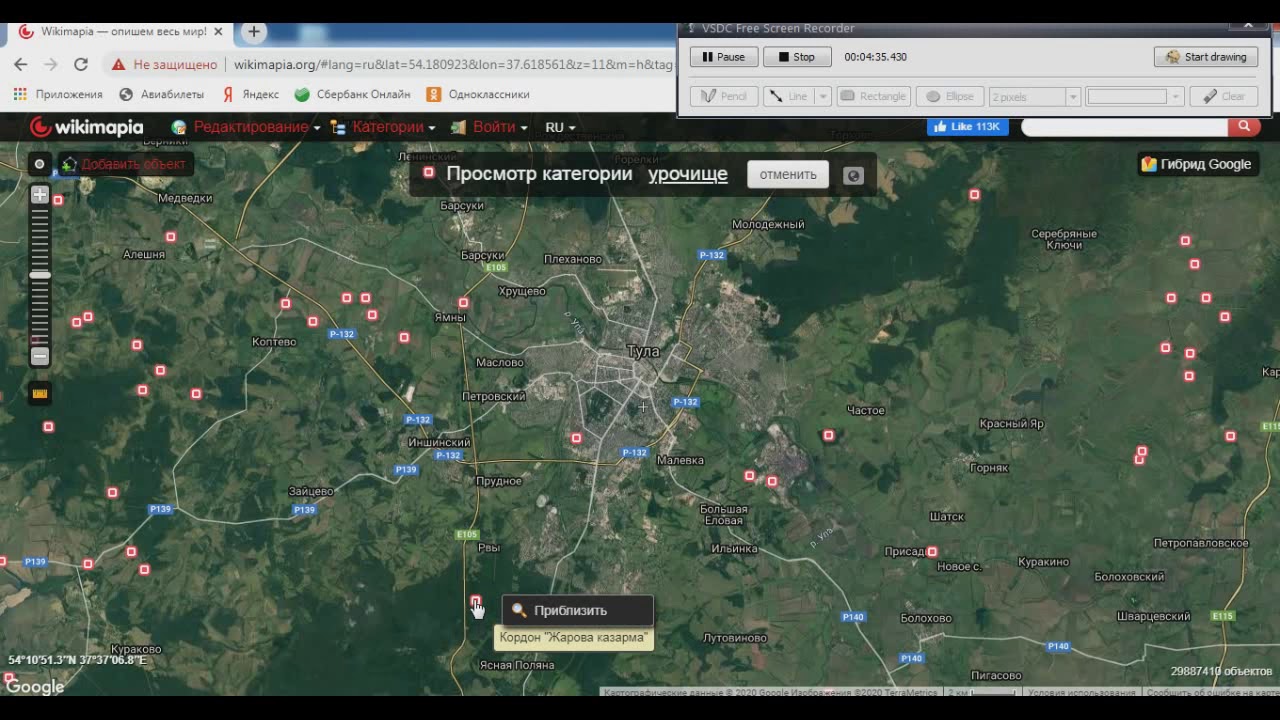Viewport: 1280px width, 720px height.
Task: Expand the Line tool arrow dropdown
Action: click(x=823, y=97)
